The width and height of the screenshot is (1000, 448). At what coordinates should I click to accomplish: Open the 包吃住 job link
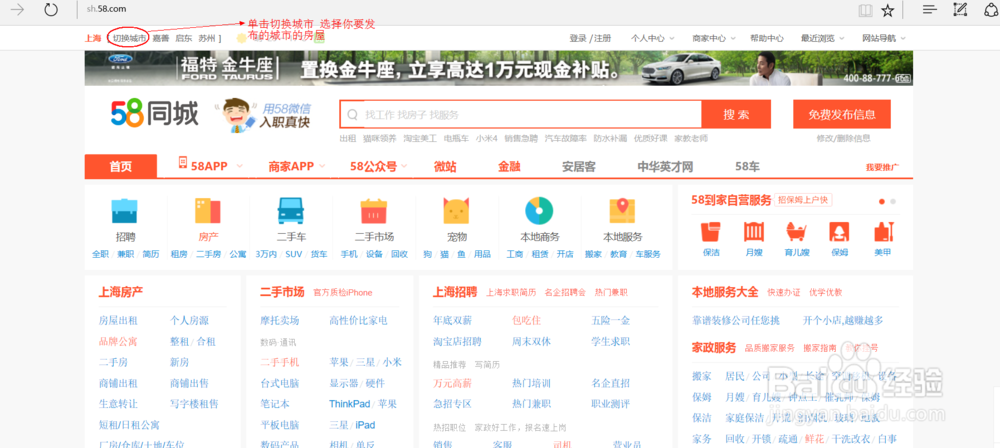click(x=526, y=320)
